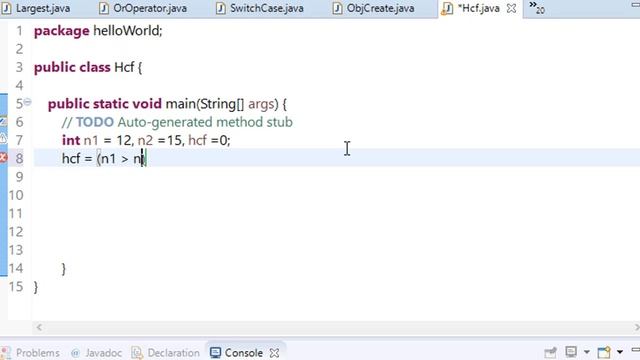The height and width of the screenshot is (360, 640).
Task: Click the Problems tab icon
Action: point(6,353)
